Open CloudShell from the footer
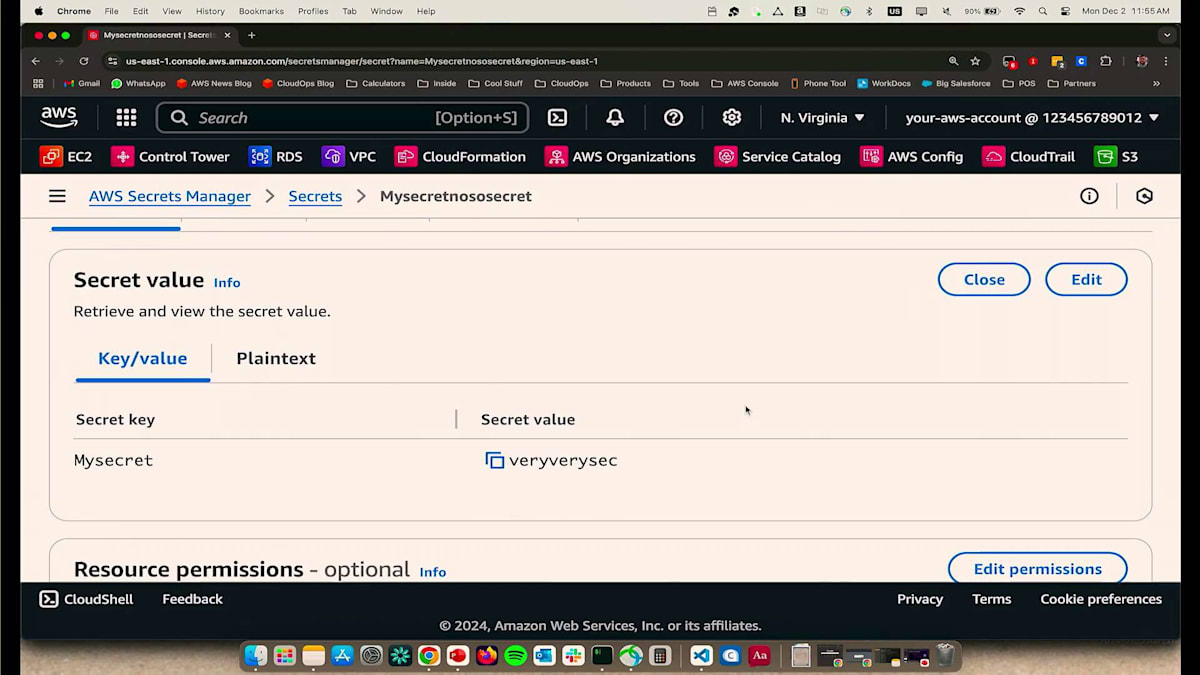The height and width of the screenshot is (675, 1200). point(86,599)
